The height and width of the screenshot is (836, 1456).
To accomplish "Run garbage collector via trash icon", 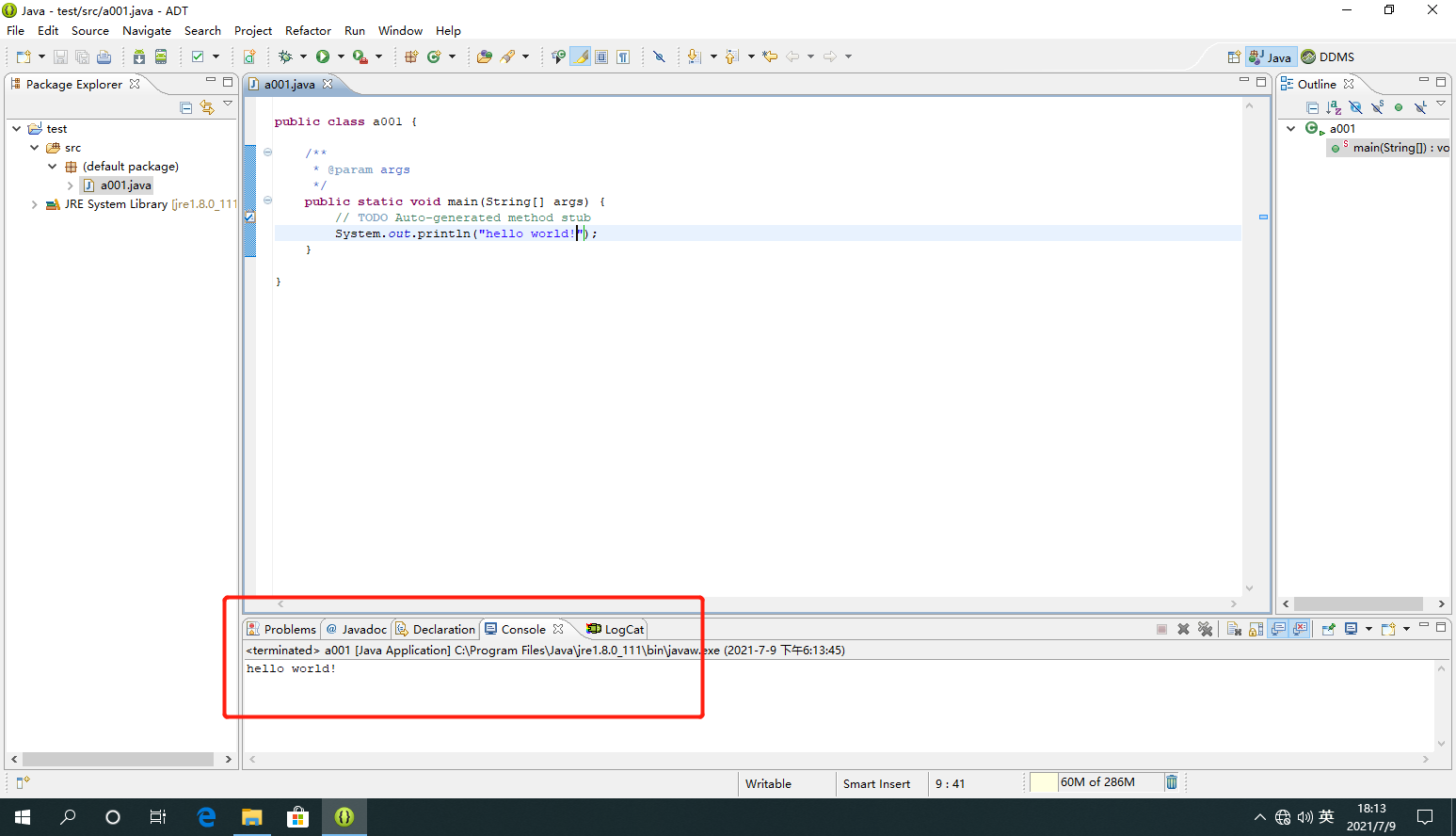I will point(1172,782).
